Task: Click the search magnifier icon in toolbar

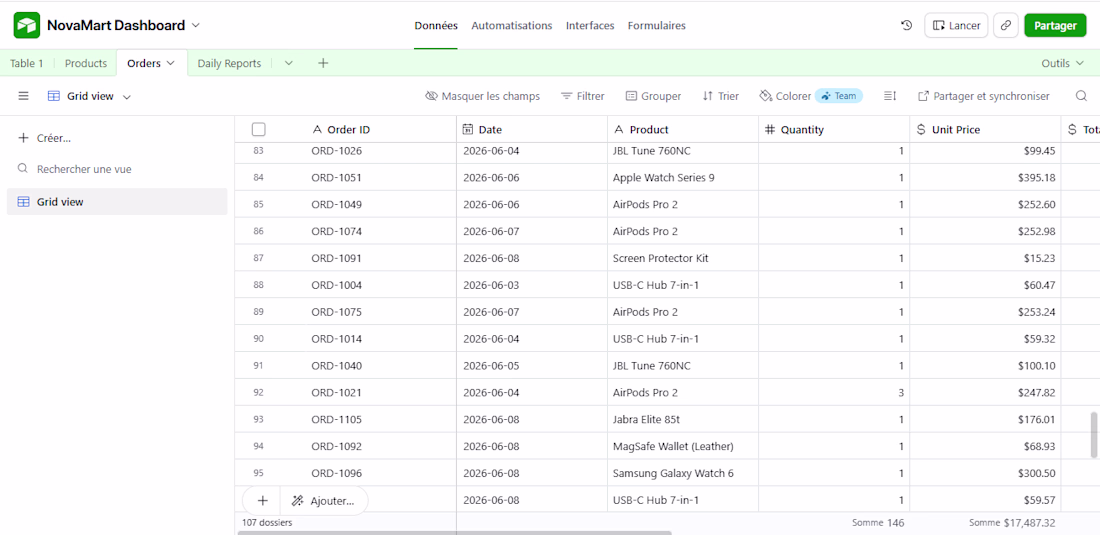Action: [x=1081, y=96]
